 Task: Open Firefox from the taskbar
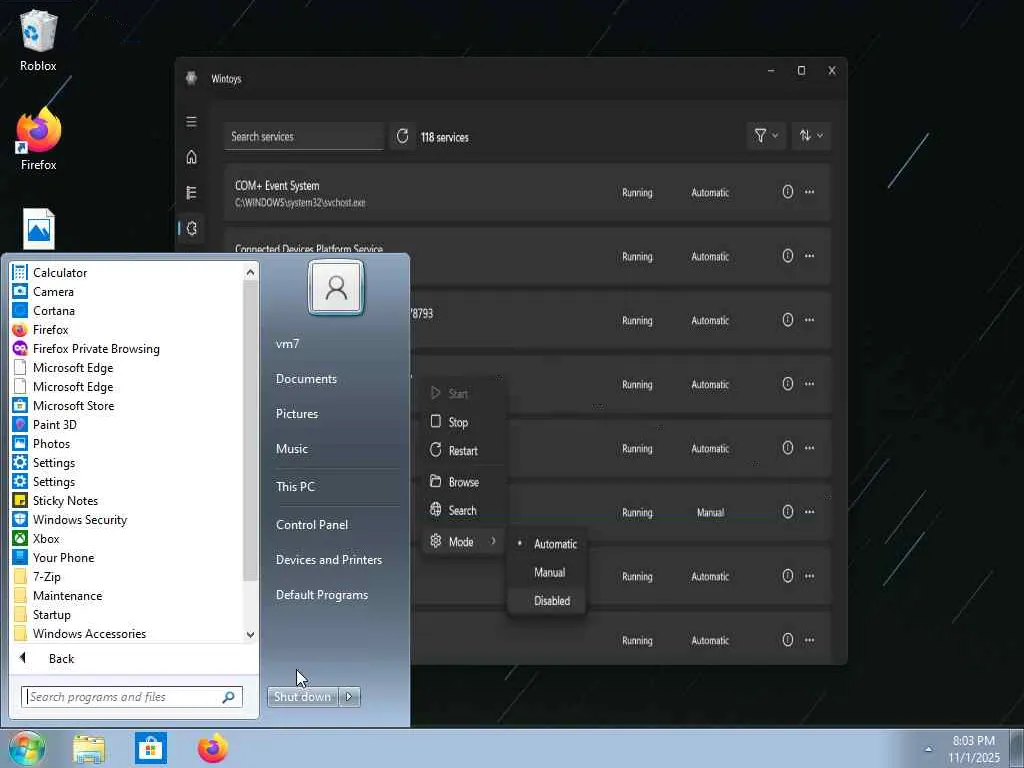[x=213, y=748]
